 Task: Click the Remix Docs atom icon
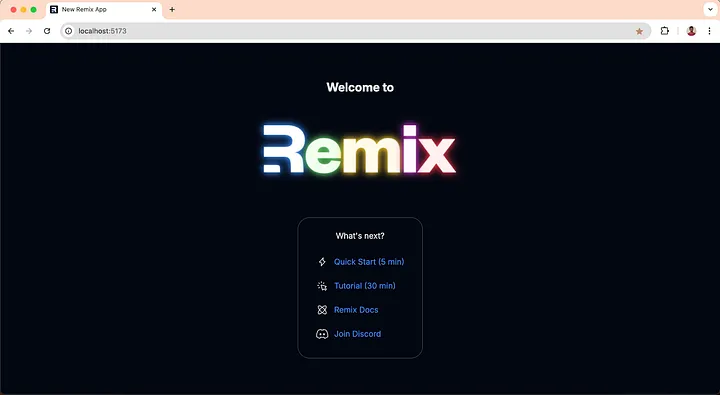coord(322,310)
